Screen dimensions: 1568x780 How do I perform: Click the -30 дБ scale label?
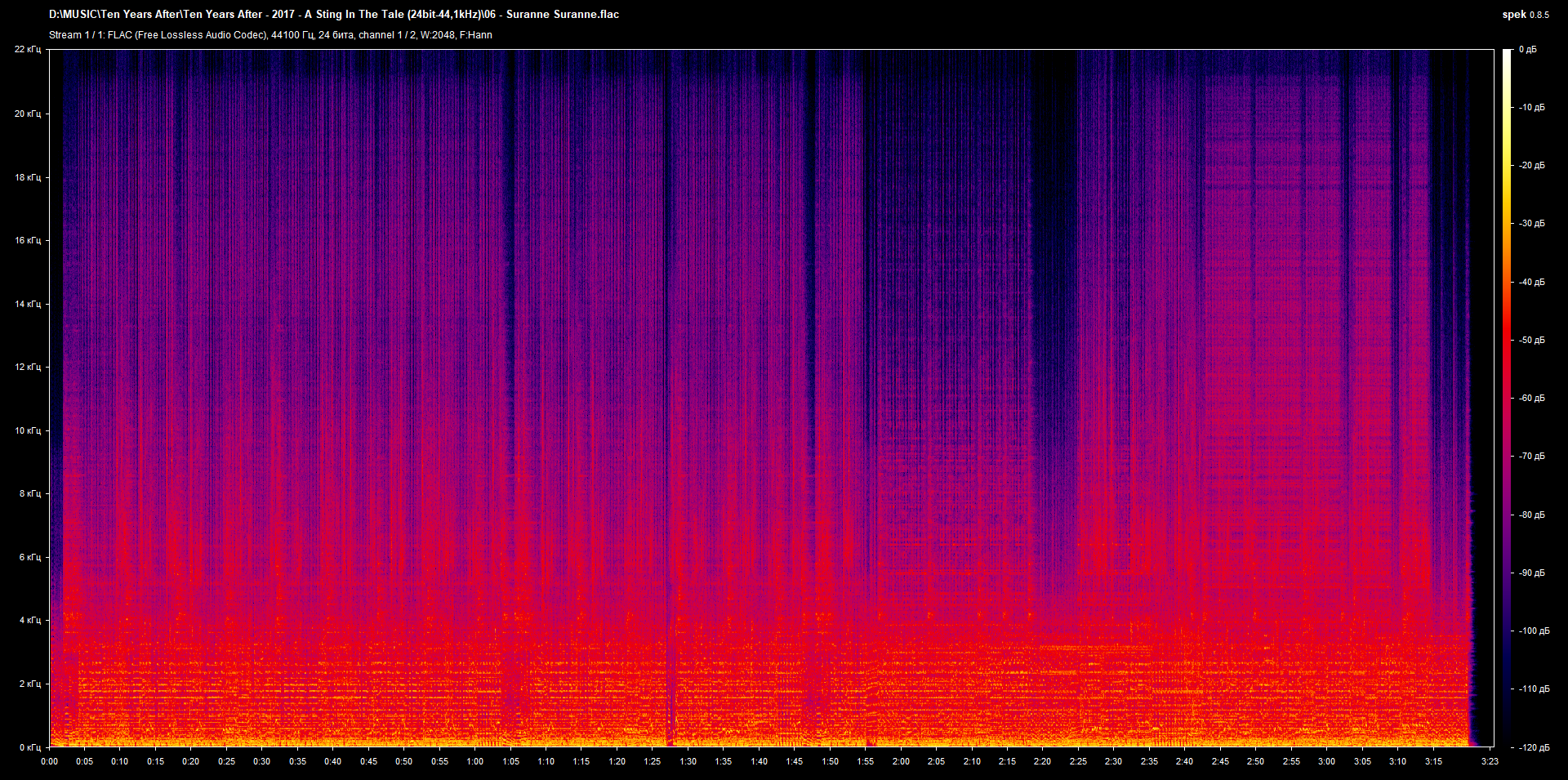pos(1532,224)
